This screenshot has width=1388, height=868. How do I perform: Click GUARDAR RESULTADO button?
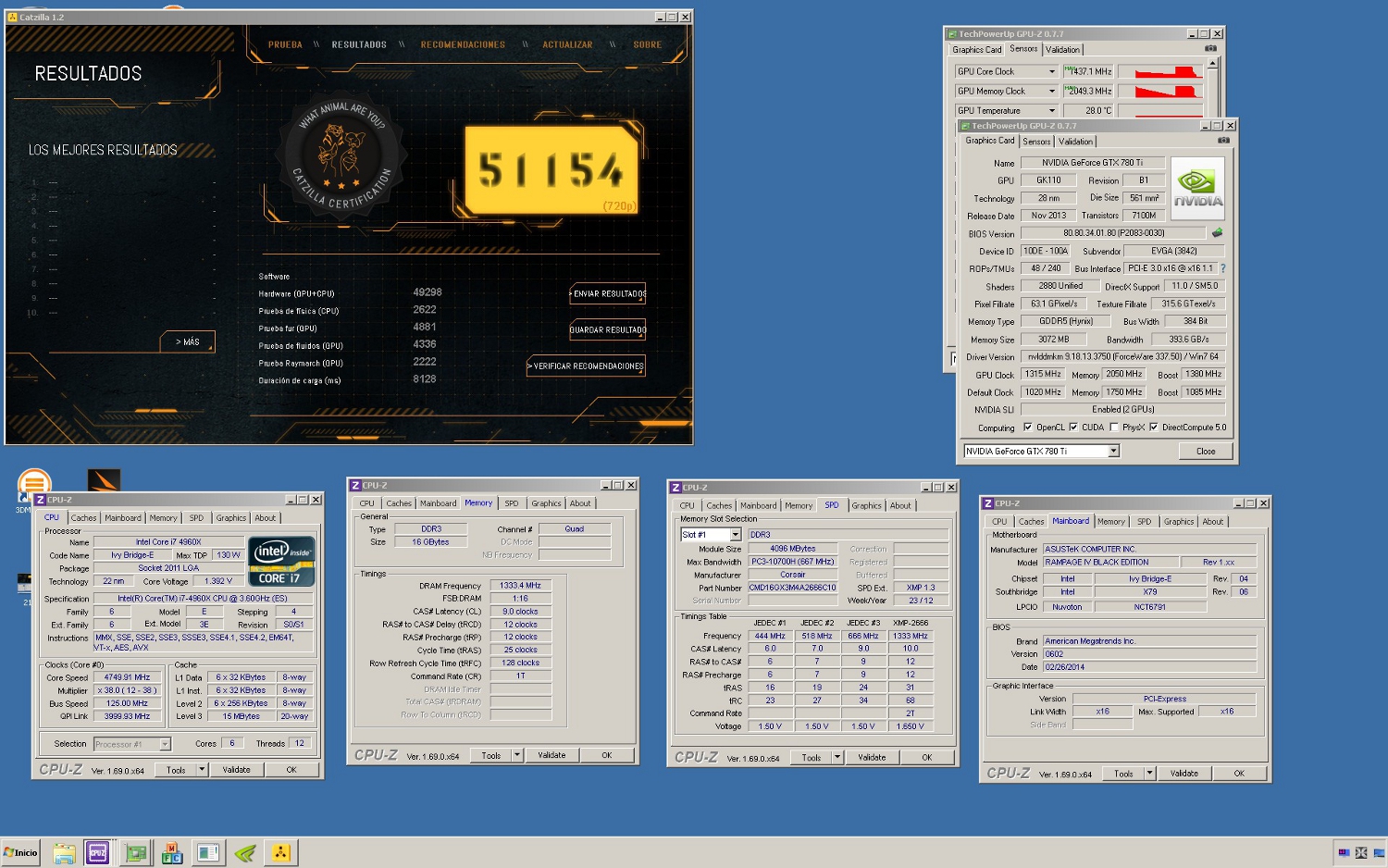608,329
